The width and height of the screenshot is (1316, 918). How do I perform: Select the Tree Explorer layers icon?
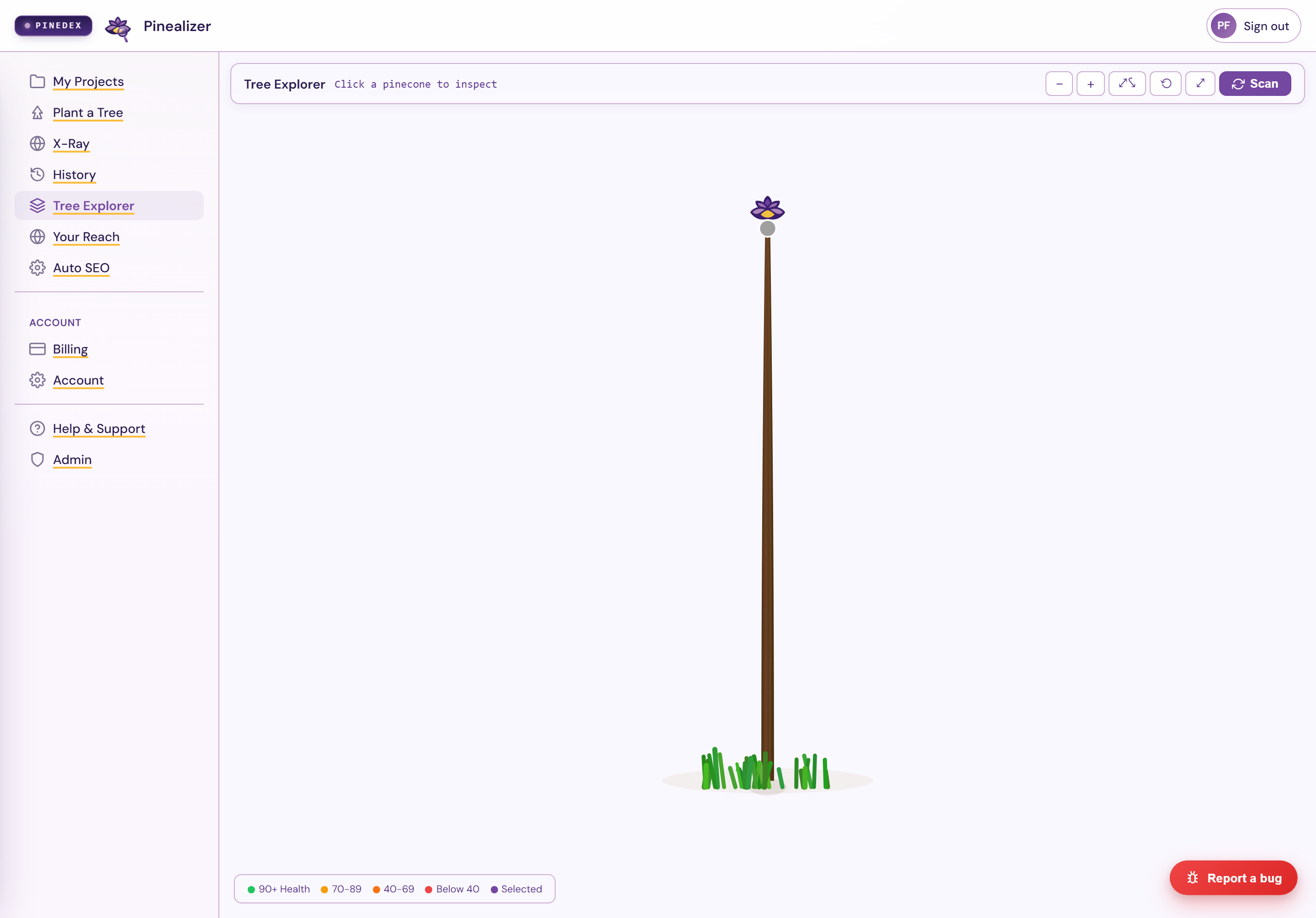37,205
